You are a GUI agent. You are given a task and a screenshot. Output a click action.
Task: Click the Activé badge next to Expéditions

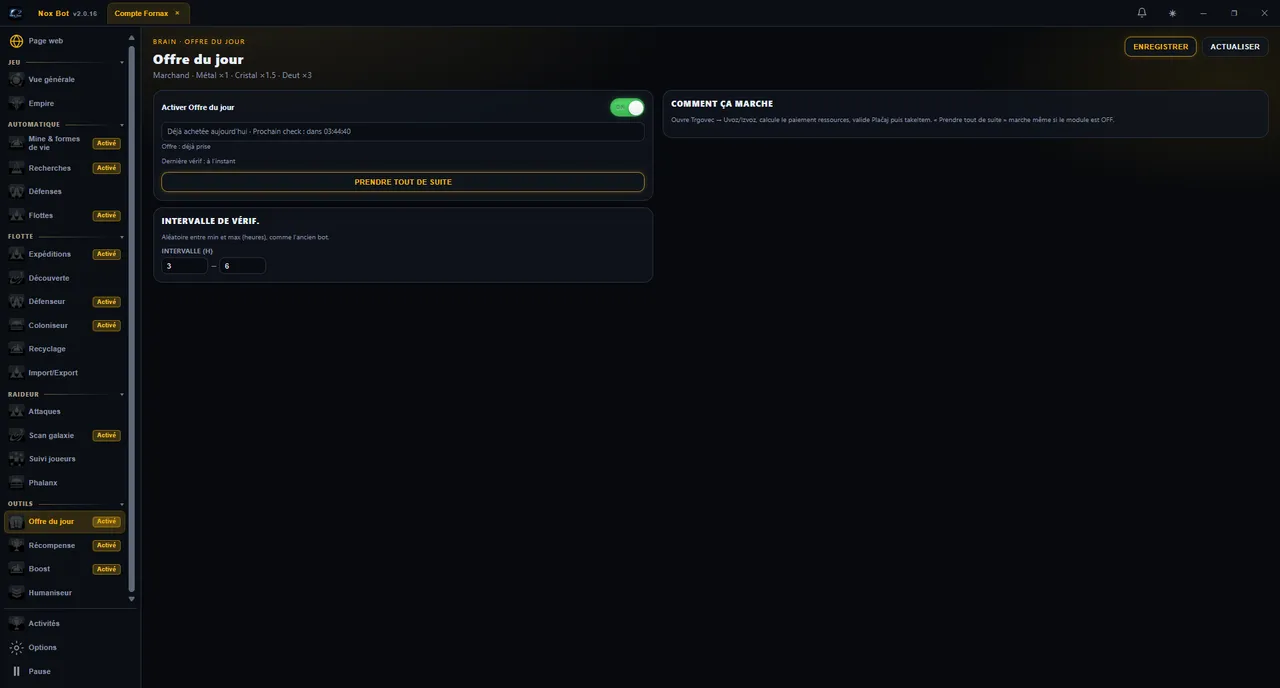(106, 254)
